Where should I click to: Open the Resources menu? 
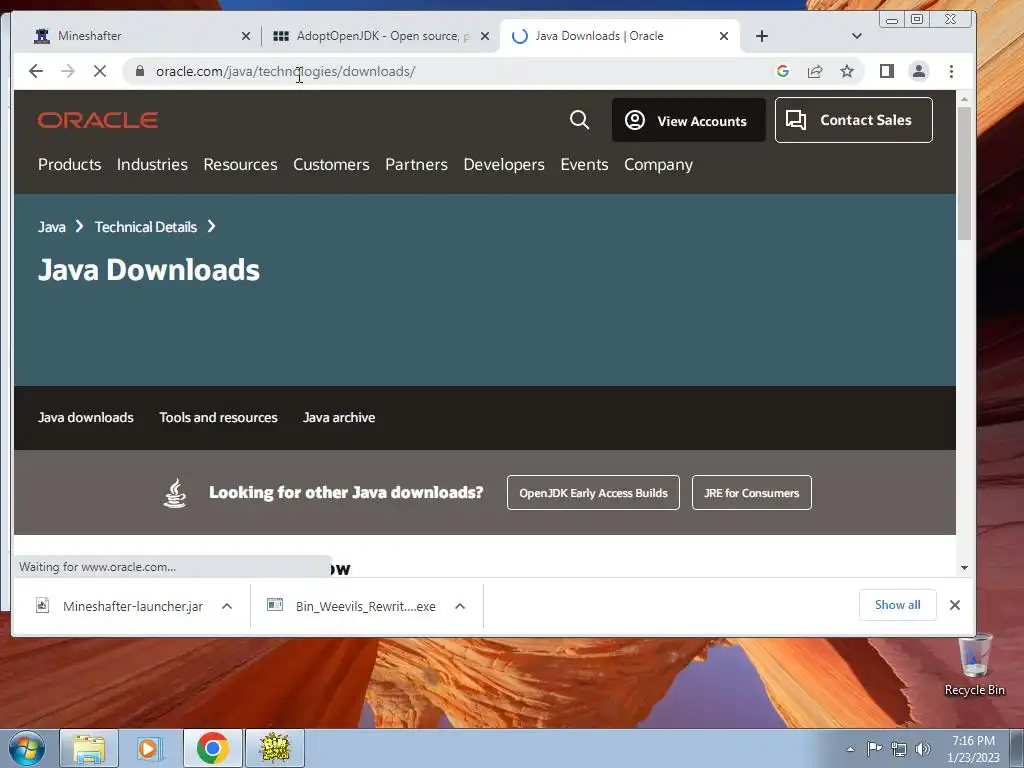click(240, 165)
